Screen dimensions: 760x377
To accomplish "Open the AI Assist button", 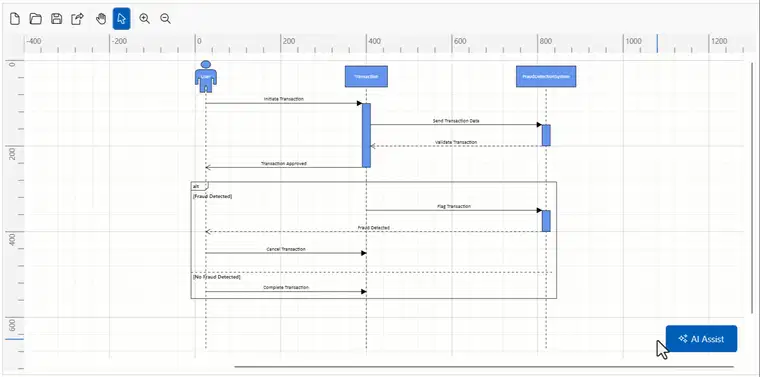I will [x=701, y=339].
